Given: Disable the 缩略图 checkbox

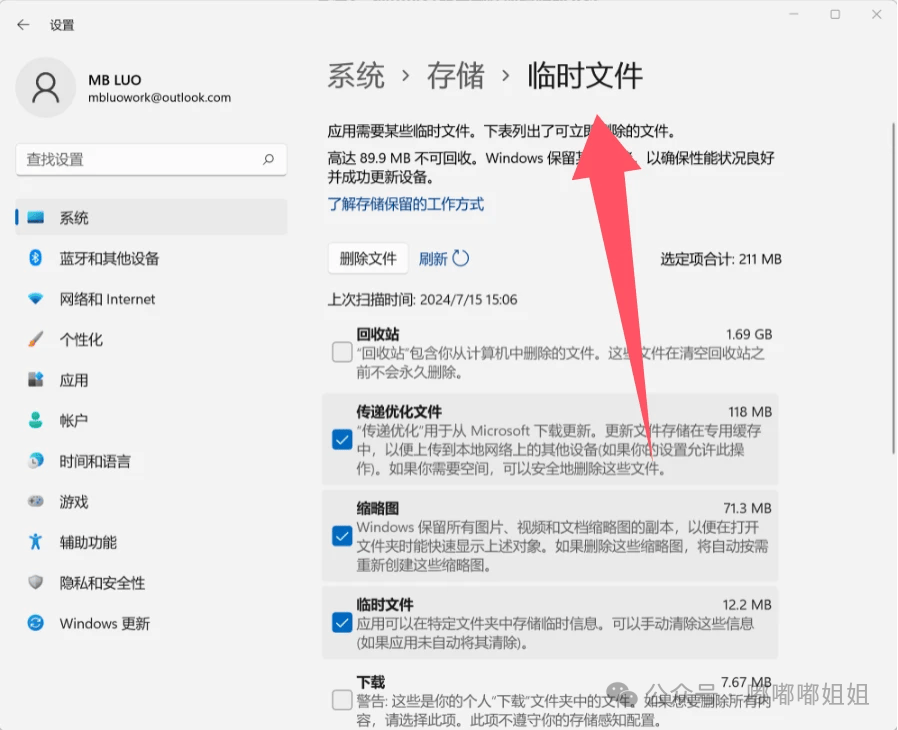Looking at the screenshot, I should [x=341, y=536].
